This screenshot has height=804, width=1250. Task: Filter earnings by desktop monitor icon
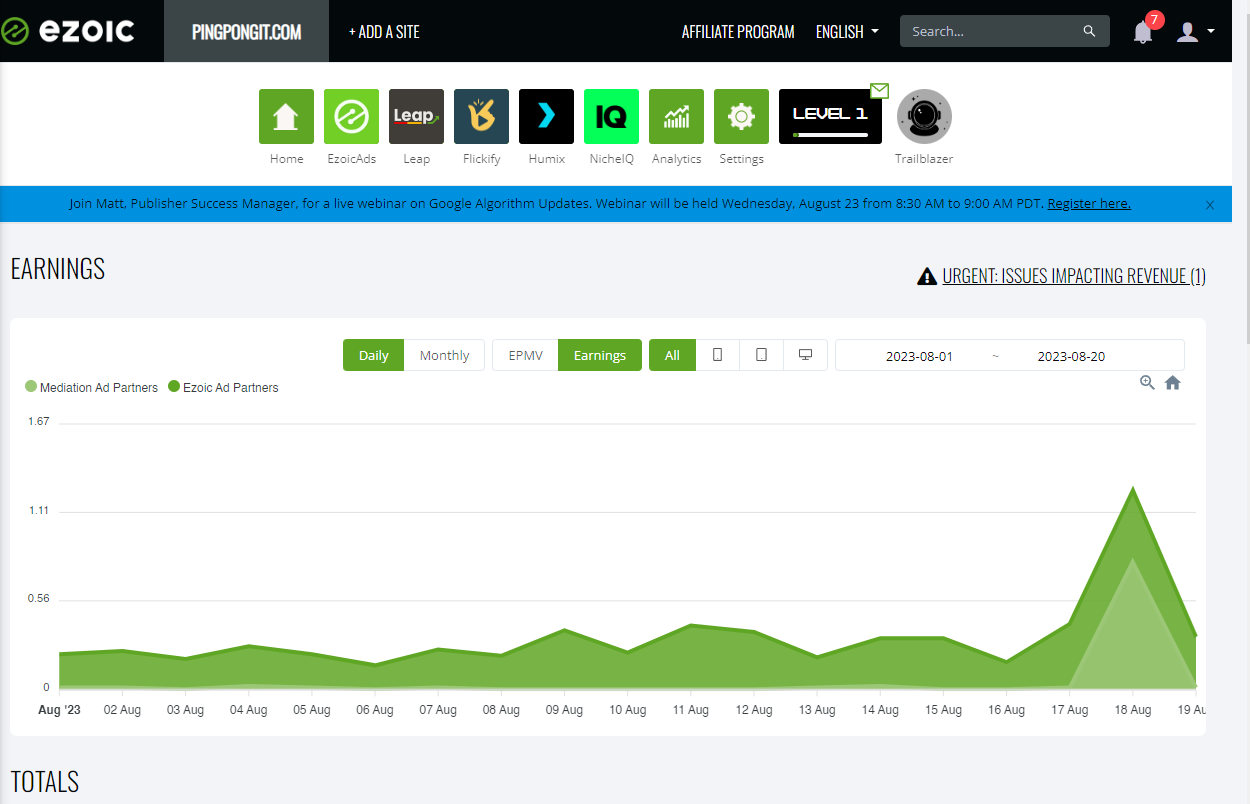point(805,355)
